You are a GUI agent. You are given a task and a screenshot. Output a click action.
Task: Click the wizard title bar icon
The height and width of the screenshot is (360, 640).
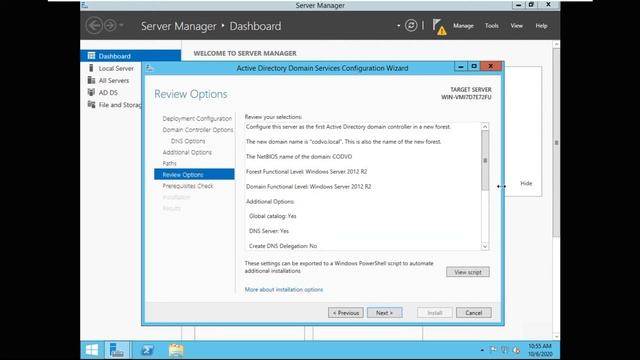[x=149, y=68]
